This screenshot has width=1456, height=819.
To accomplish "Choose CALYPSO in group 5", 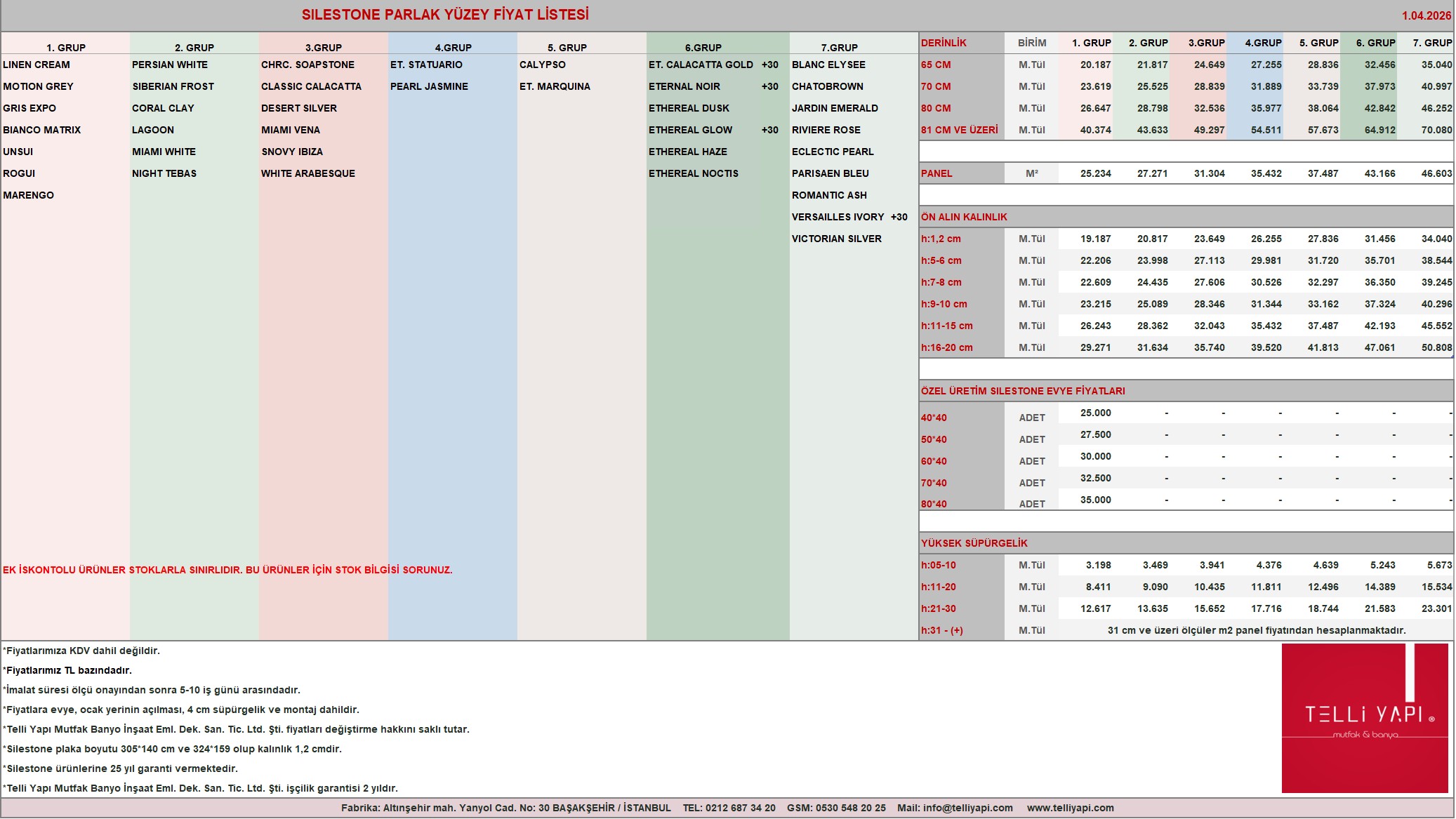I will pos(543,65).
